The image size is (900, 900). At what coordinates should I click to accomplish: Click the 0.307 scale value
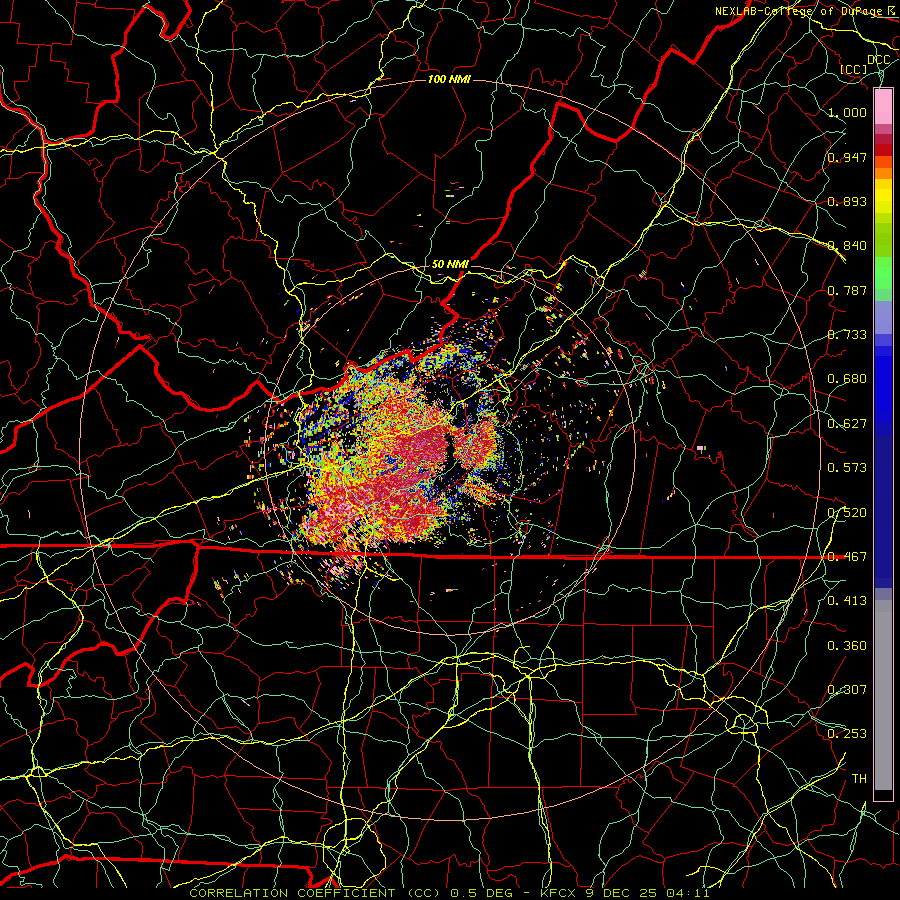(x=847, y=690)
